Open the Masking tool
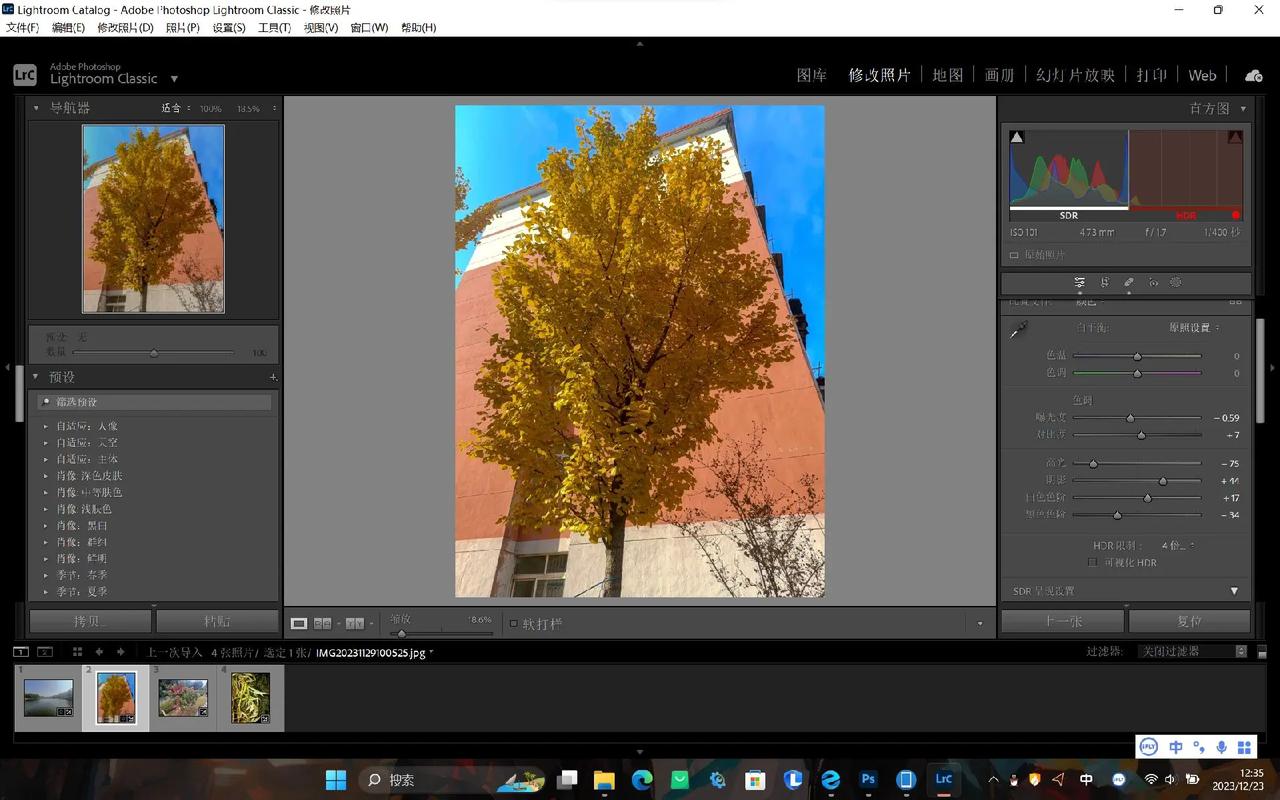Image resolution: width=1280 pixels, height=800 pixels. (1177, 282)
